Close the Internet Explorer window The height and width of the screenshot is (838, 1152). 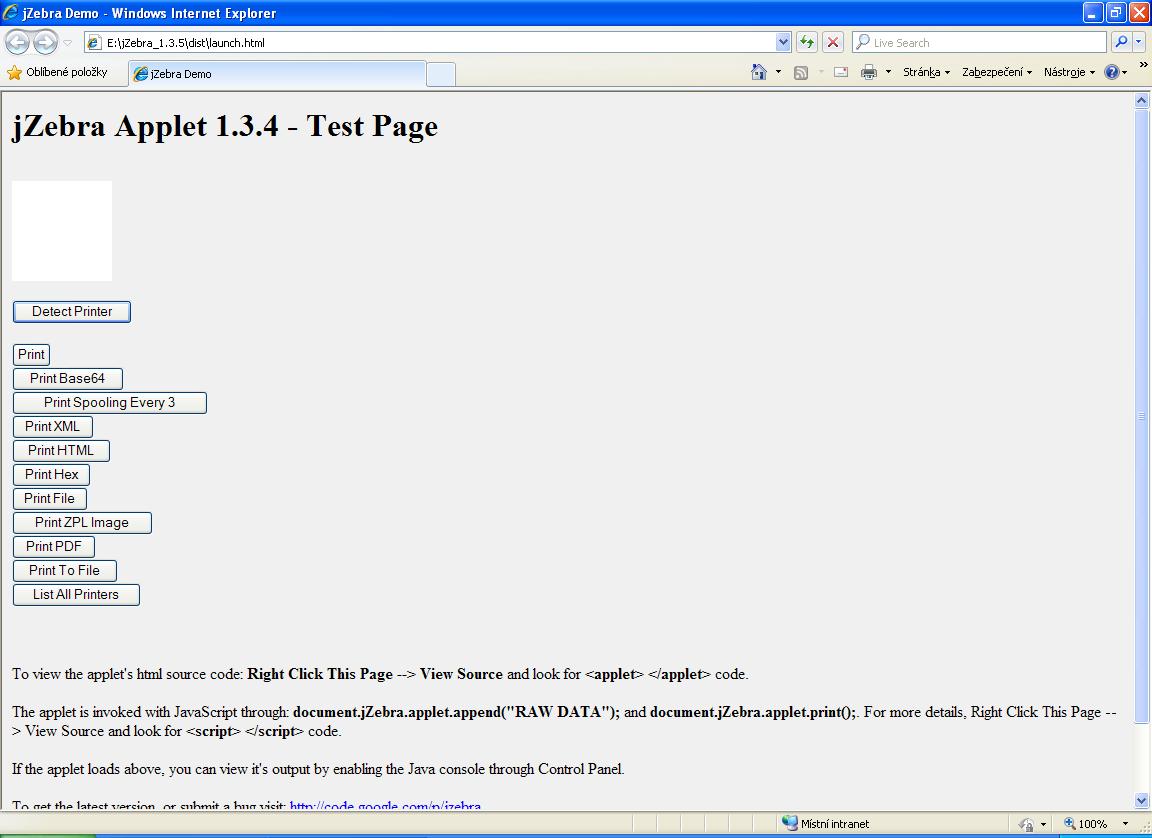pyautogui.click(x=1139, y=12)
